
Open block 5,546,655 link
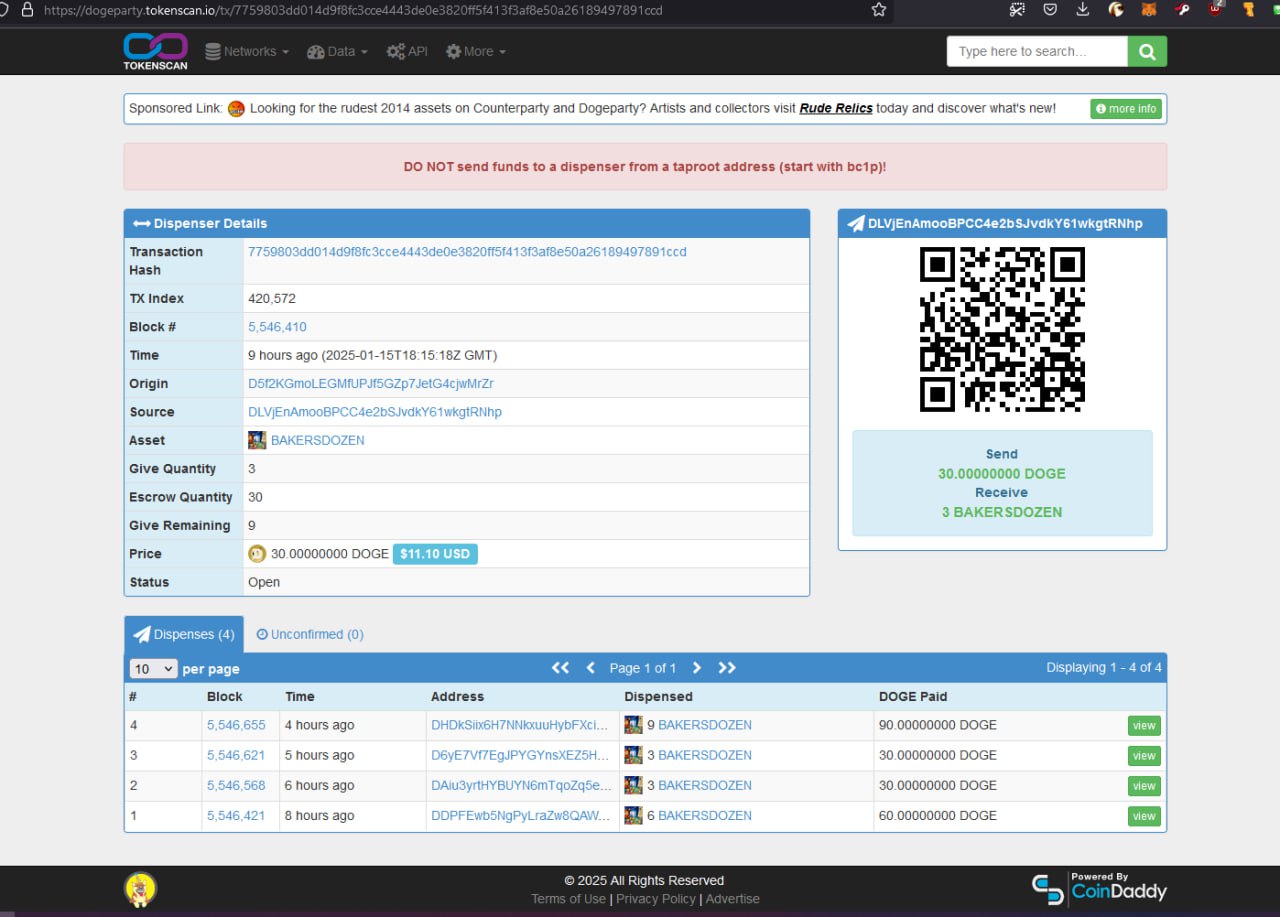[236, 725]
